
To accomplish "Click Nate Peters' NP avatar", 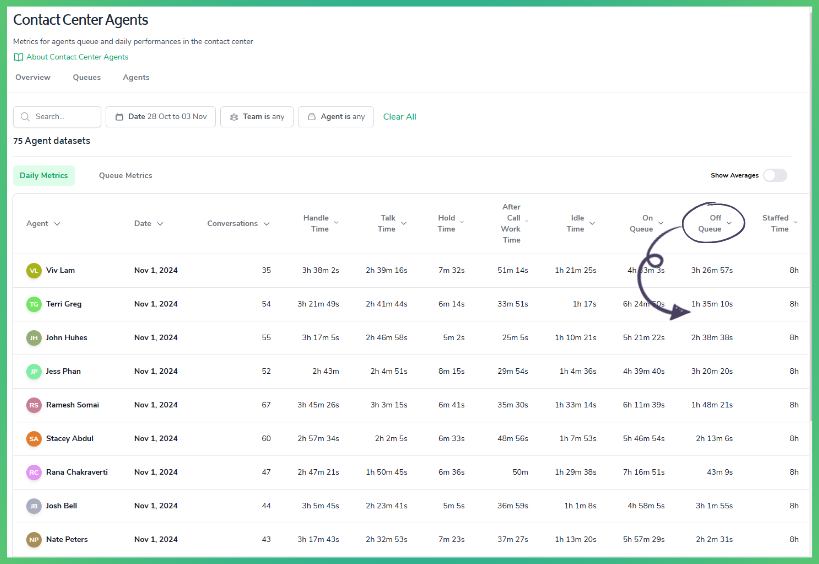I will click(x=34, y=539).
